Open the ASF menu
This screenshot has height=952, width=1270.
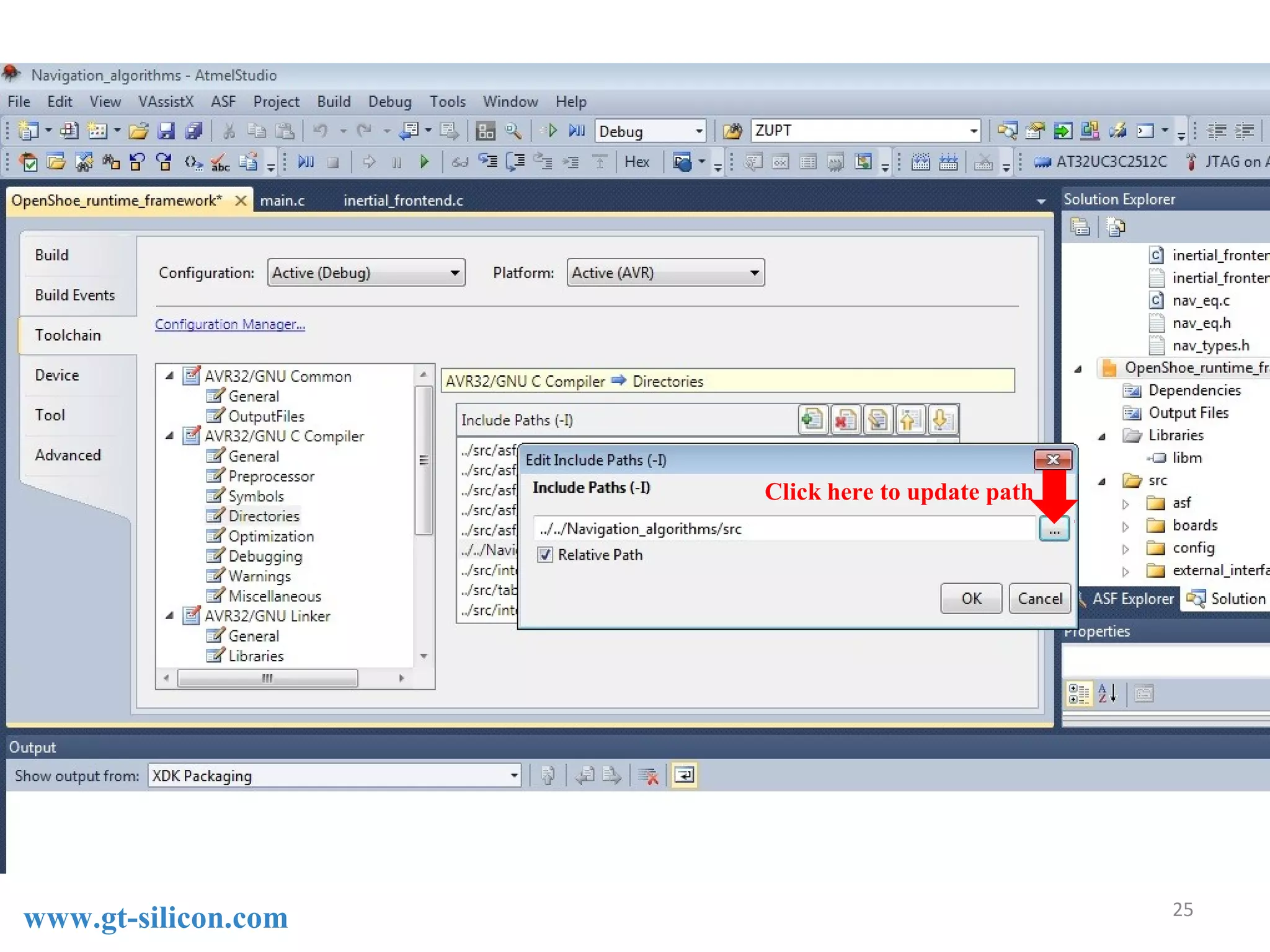(x=223, y=102)
